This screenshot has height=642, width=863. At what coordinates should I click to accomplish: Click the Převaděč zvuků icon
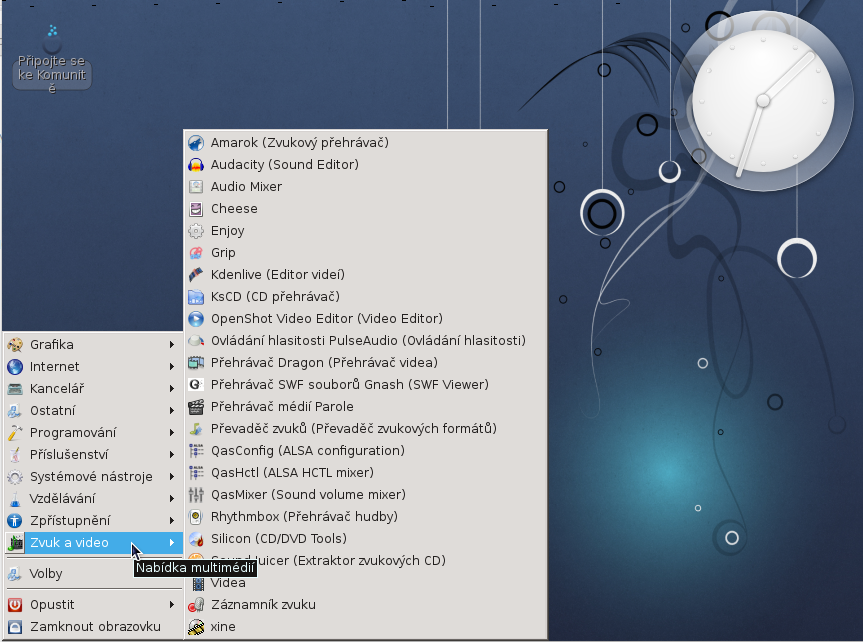point(196,429)
